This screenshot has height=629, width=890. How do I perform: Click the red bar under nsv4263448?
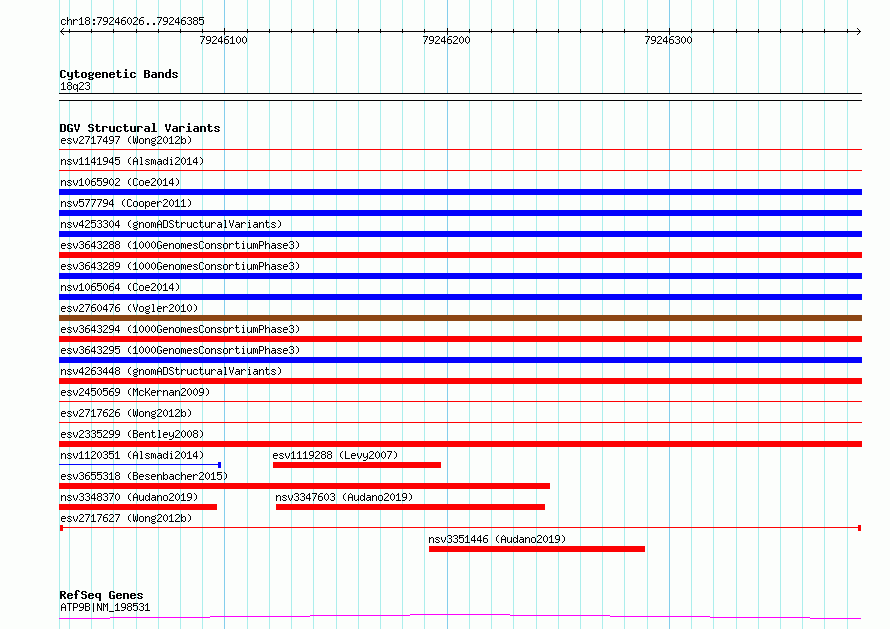tap(460, 381)
